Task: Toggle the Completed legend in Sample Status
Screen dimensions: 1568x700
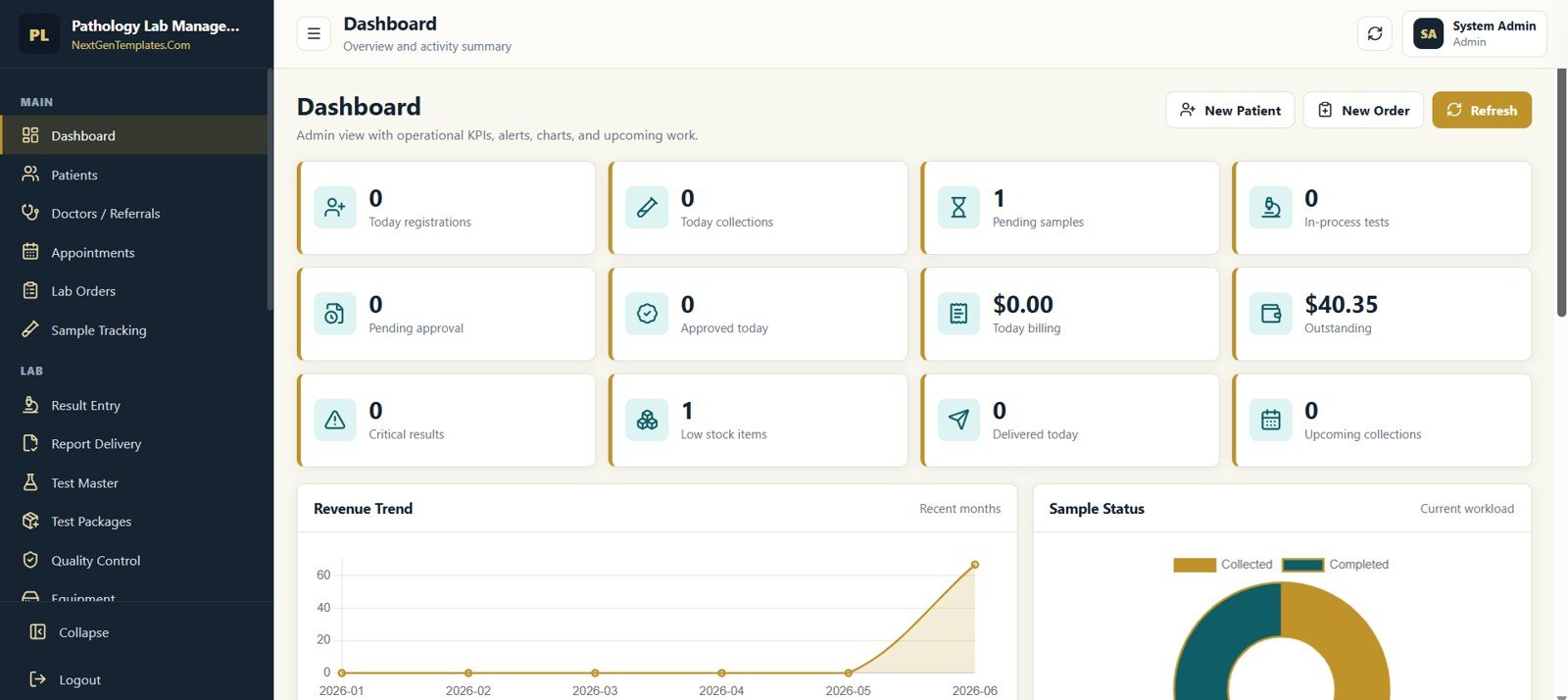Action: [1336, 565]
